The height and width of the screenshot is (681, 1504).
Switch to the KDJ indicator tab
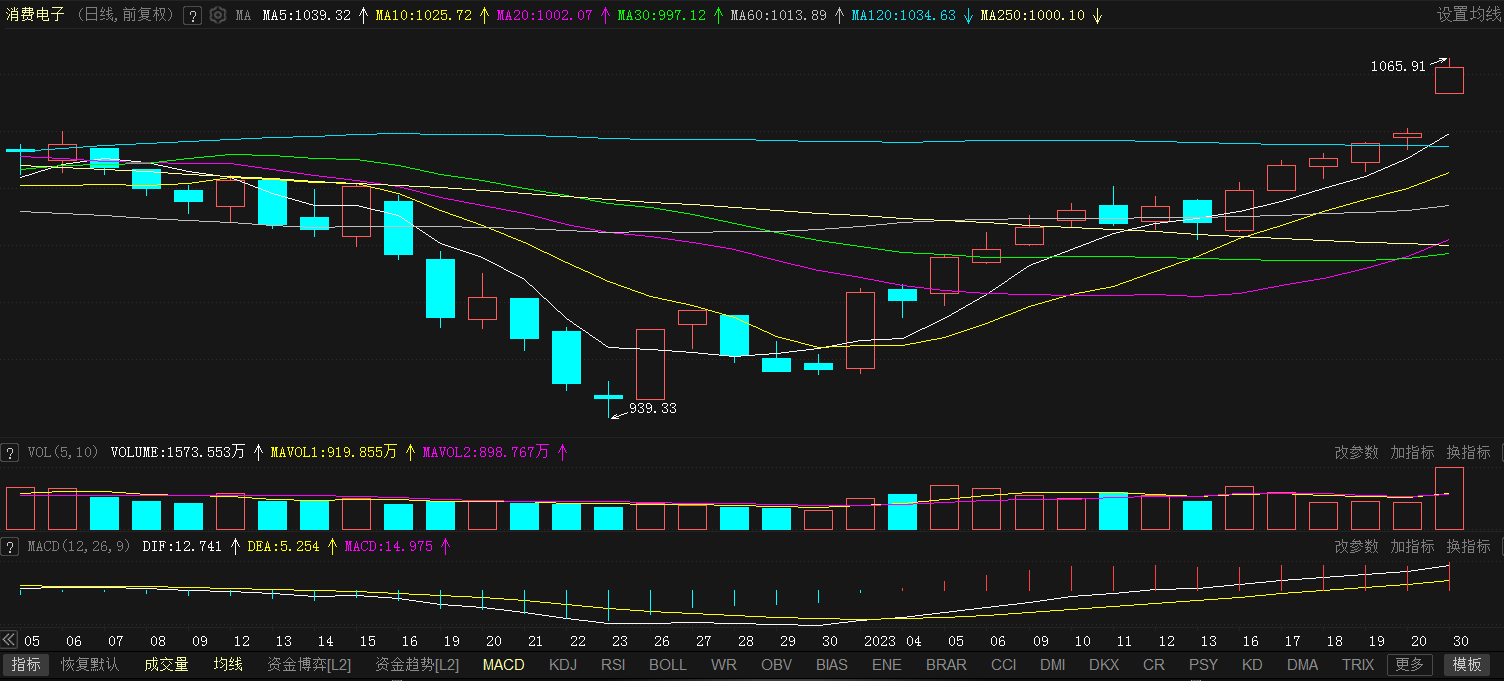563,665
